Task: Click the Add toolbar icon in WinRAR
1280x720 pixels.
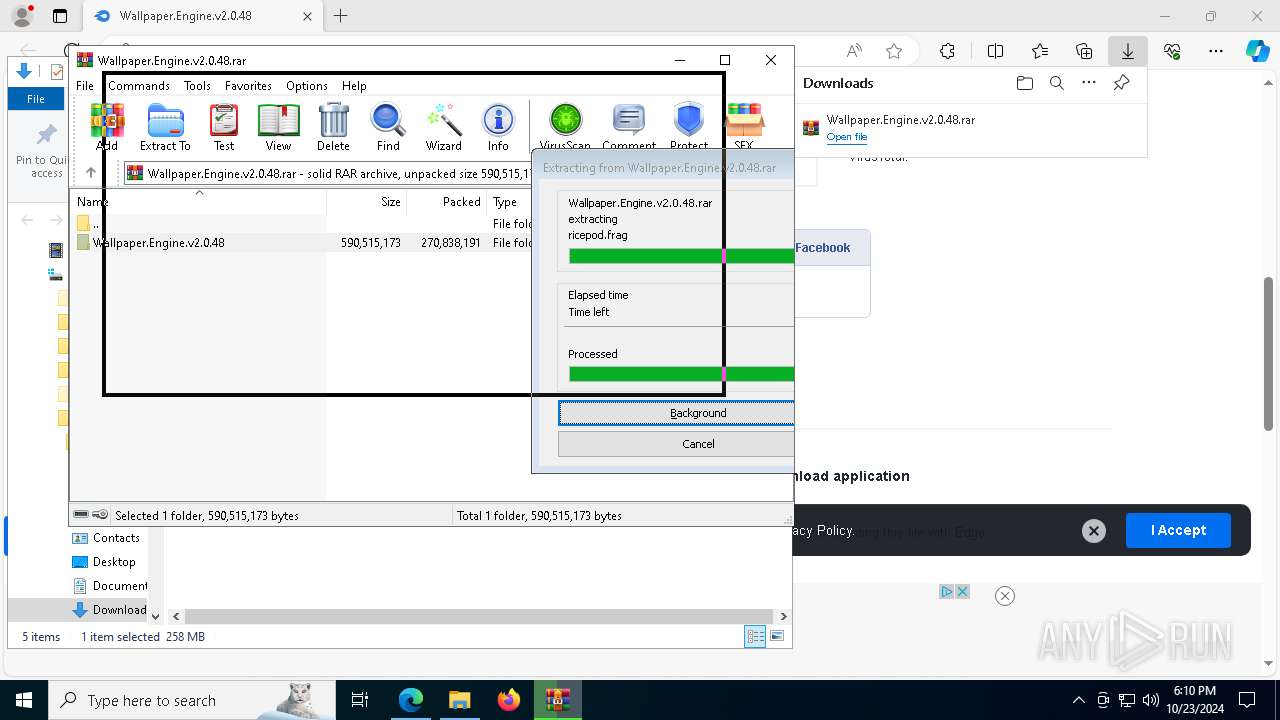Action: pyautogui.click(x=107, y=127)
